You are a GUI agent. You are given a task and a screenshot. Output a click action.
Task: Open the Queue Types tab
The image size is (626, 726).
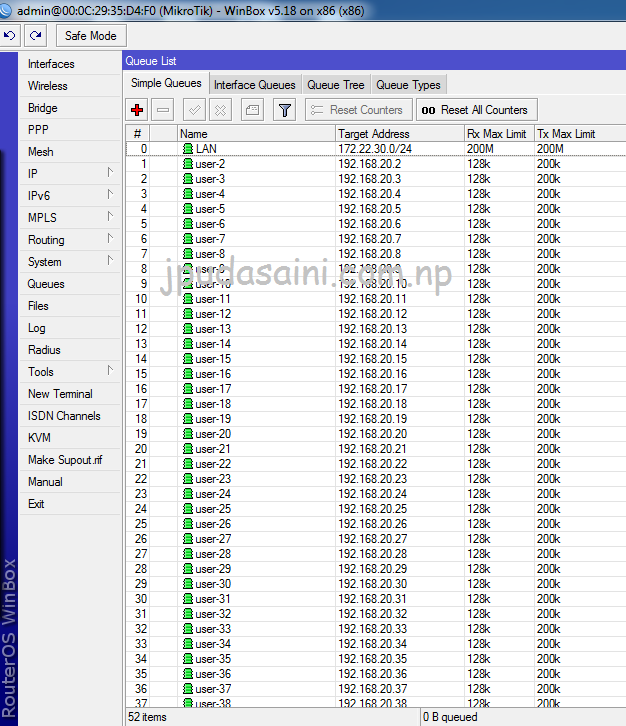(408, 85)
